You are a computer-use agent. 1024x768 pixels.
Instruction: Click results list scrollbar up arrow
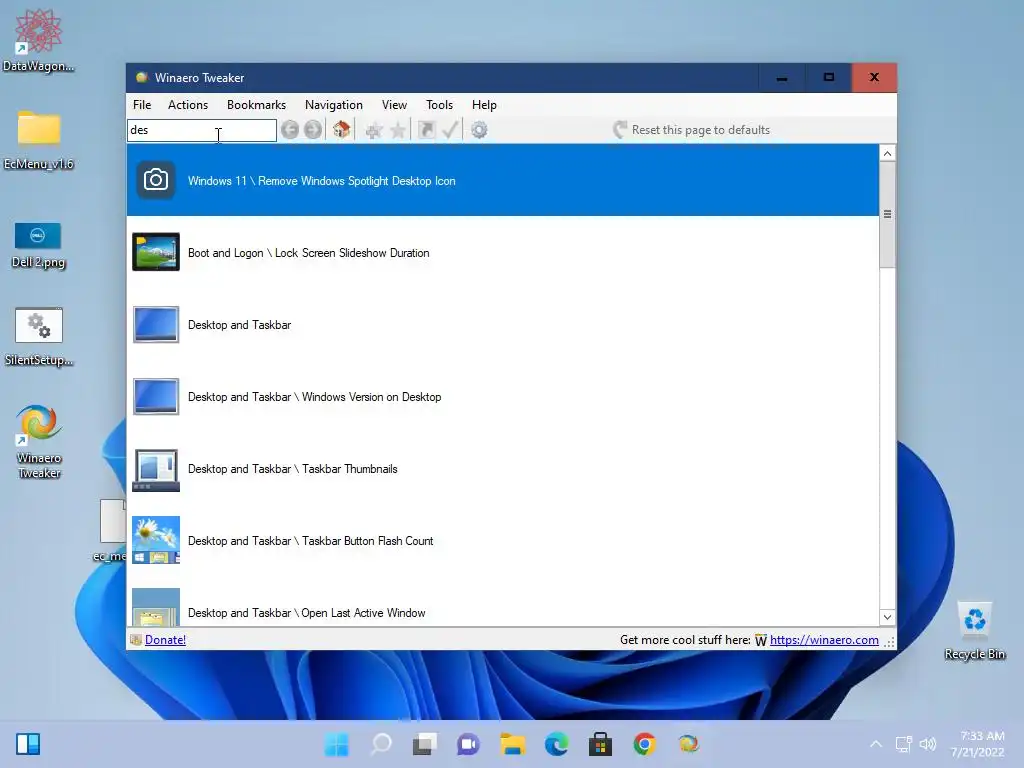pyautogui.click(x=887, y=153)
